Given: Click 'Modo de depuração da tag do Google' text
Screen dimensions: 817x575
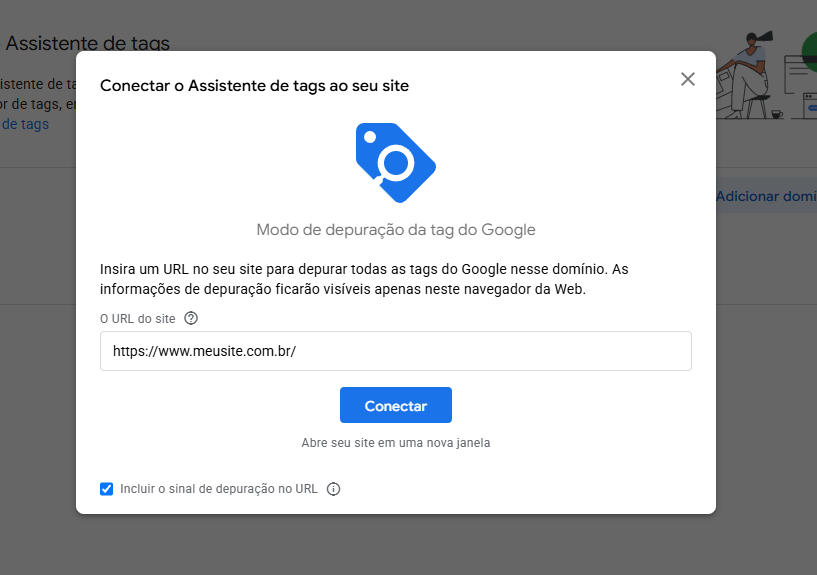Looking at the screenshot, I should 396,230.
